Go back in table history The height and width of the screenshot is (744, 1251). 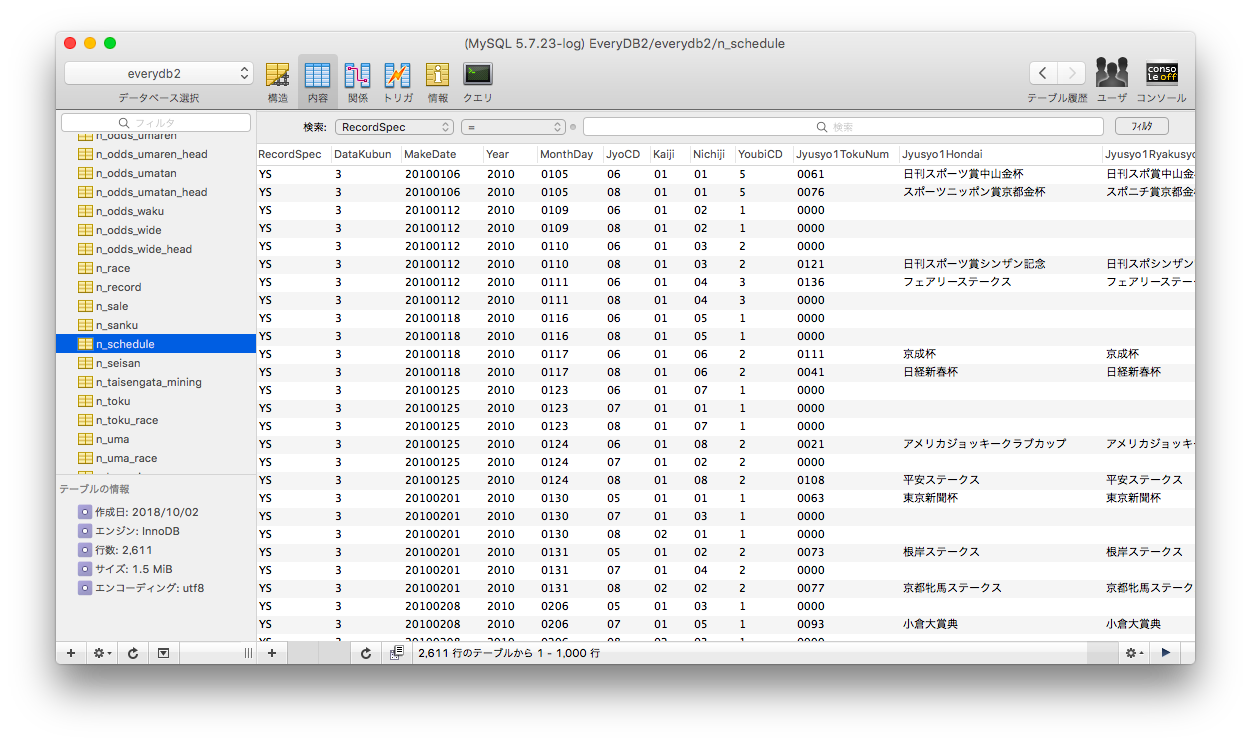tap(1043, 73)
